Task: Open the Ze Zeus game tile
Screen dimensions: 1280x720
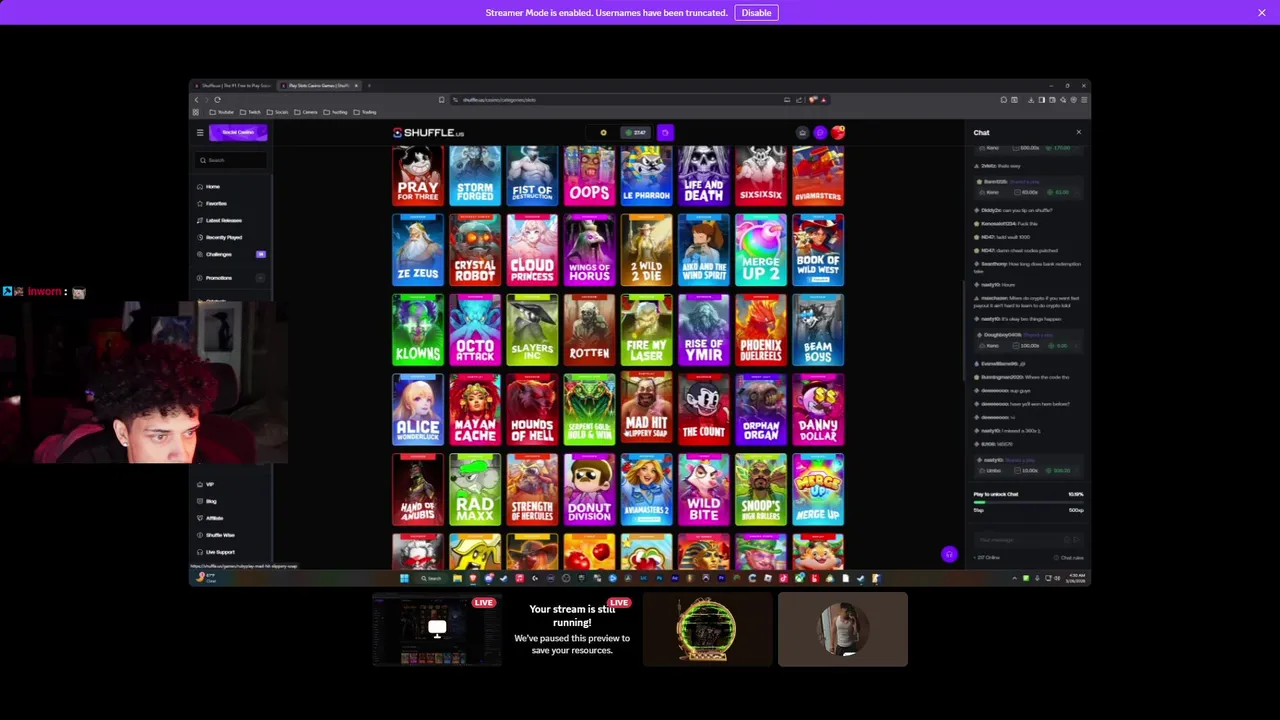Action: [418, 250]
